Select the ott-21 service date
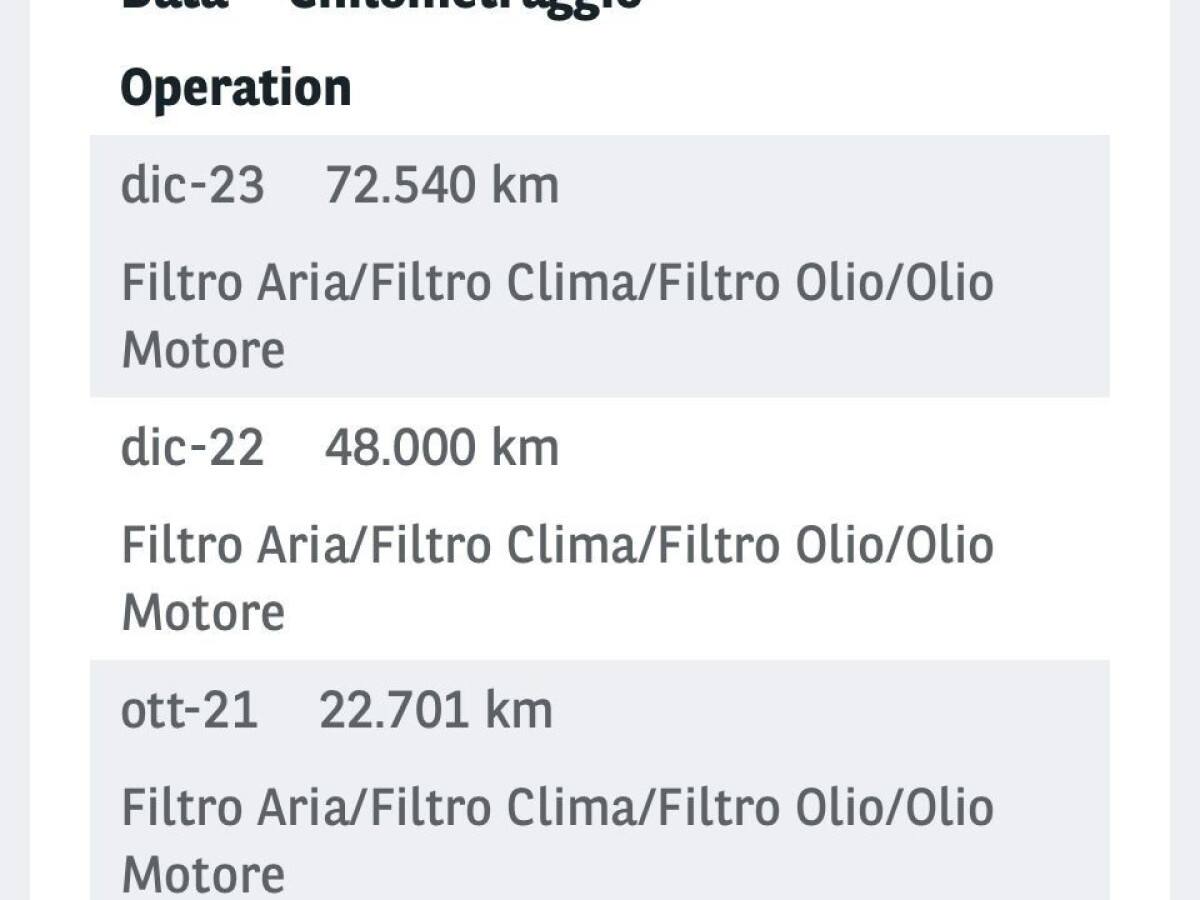This screenshot has height=900, width=1200. click(189, 711)
